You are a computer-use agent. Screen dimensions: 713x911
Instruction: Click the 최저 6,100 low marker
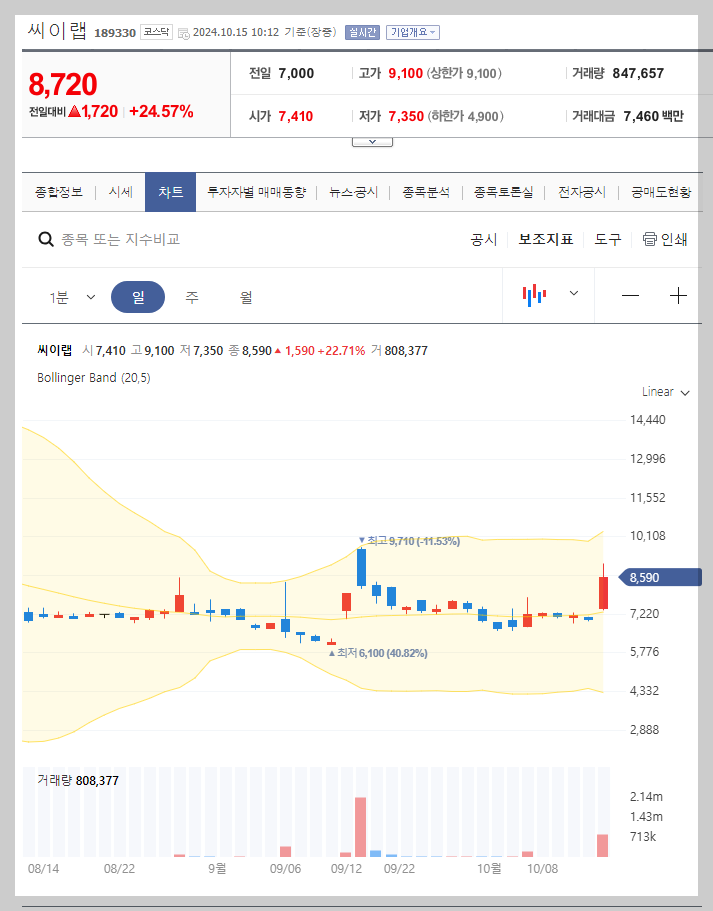(379, 653)
